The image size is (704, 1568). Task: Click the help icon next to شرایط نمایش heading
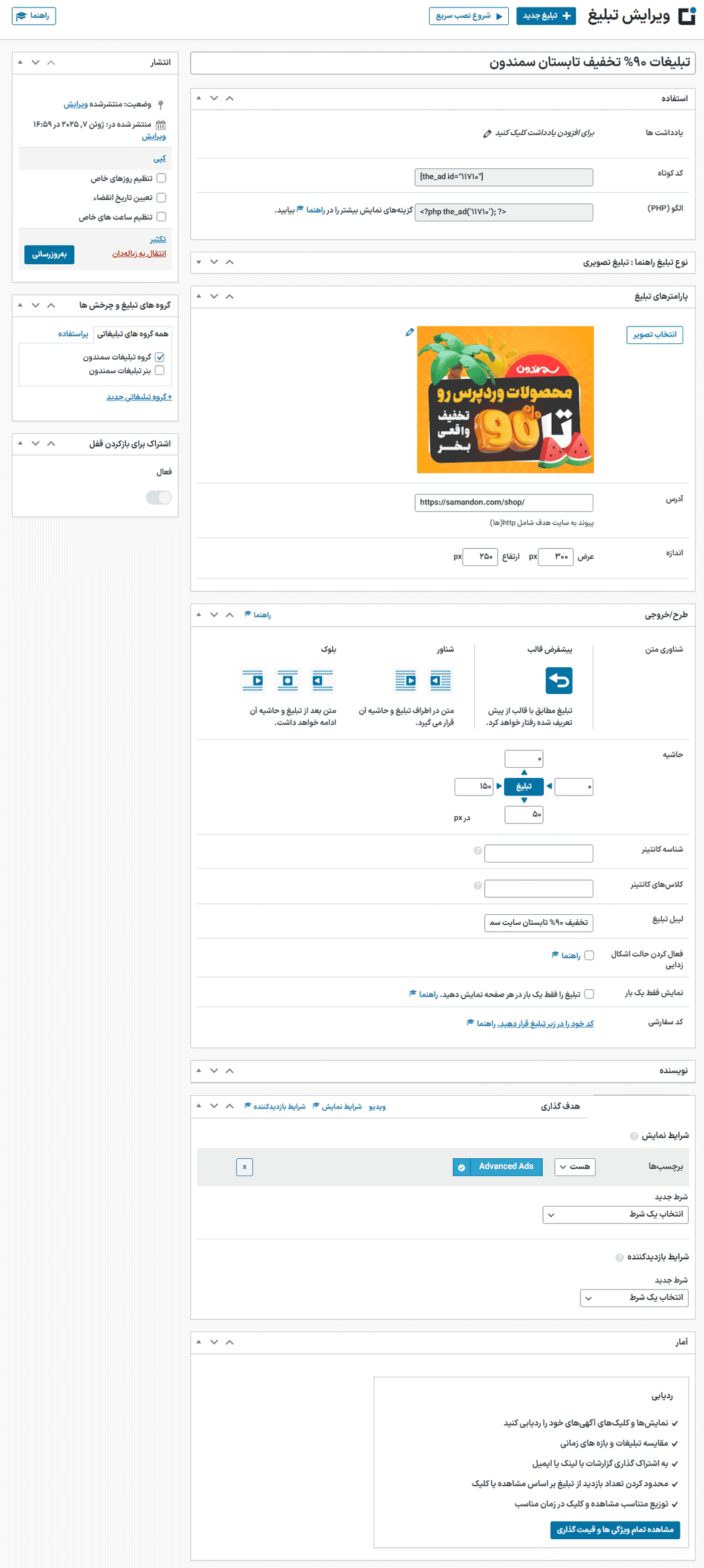pos(634,1136)
